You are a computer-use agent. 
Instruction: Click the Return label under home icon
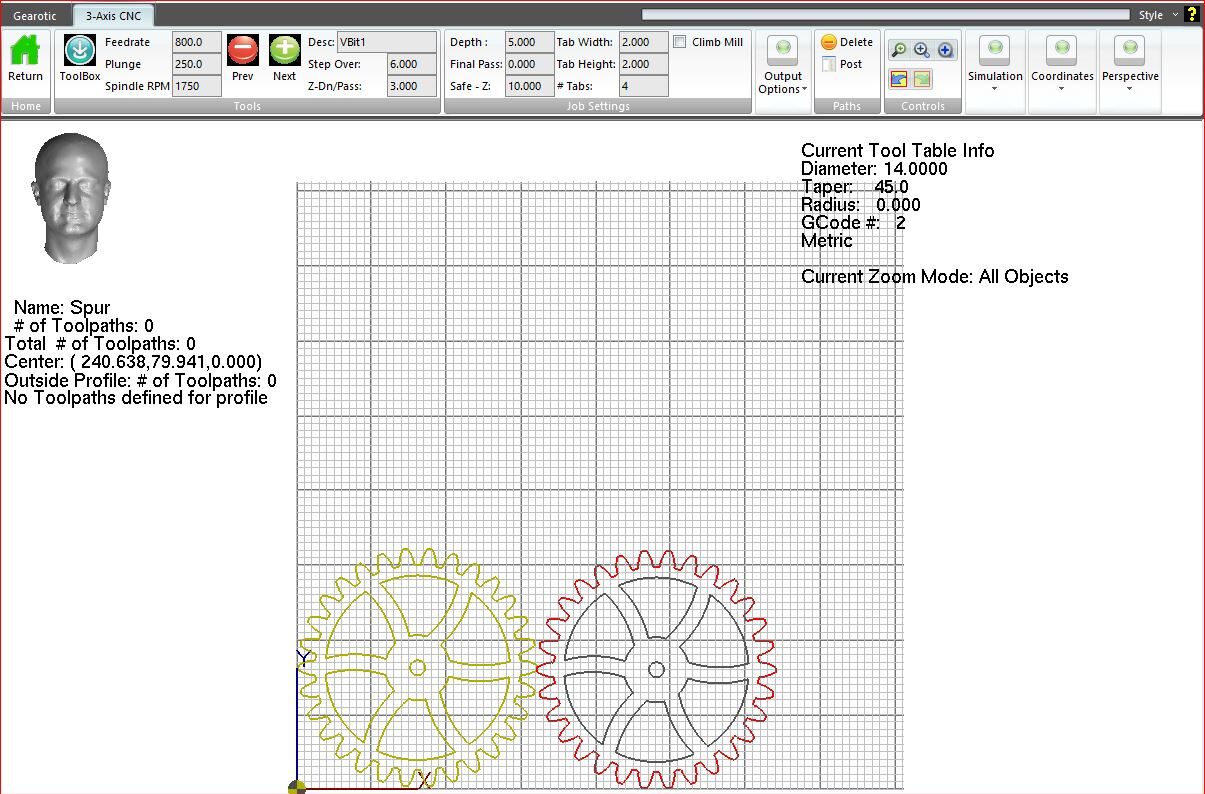[25, 76]
